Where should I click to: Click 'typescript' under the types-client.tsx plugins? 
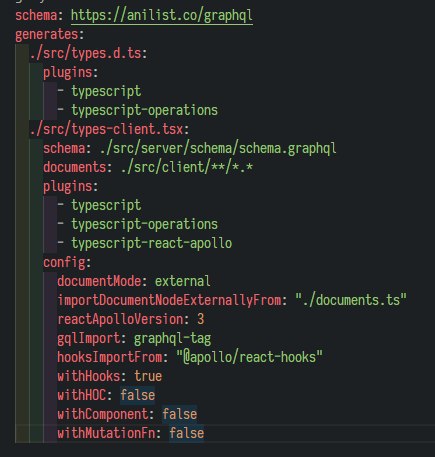(x=106, y=205)
